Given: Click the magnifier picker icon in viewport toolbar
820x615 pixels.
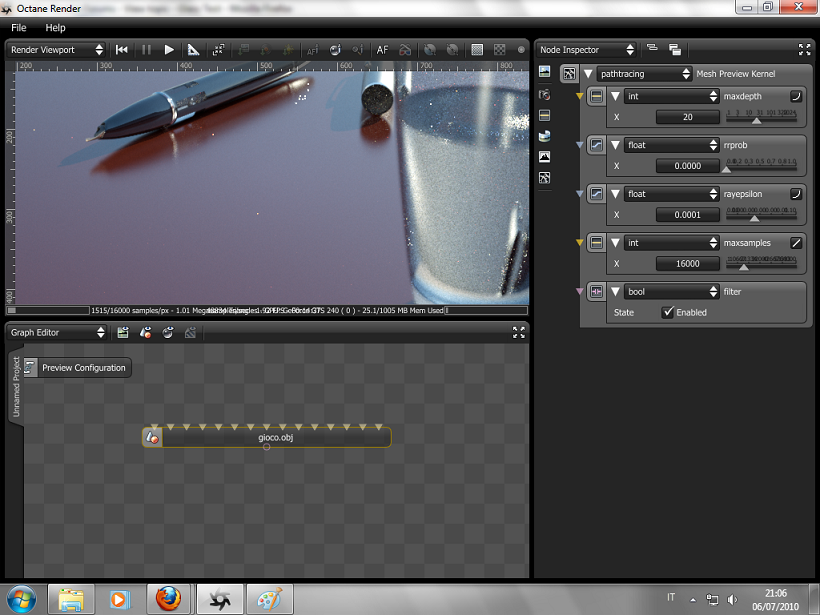Looking at the screenshot, I should point(358,50).
